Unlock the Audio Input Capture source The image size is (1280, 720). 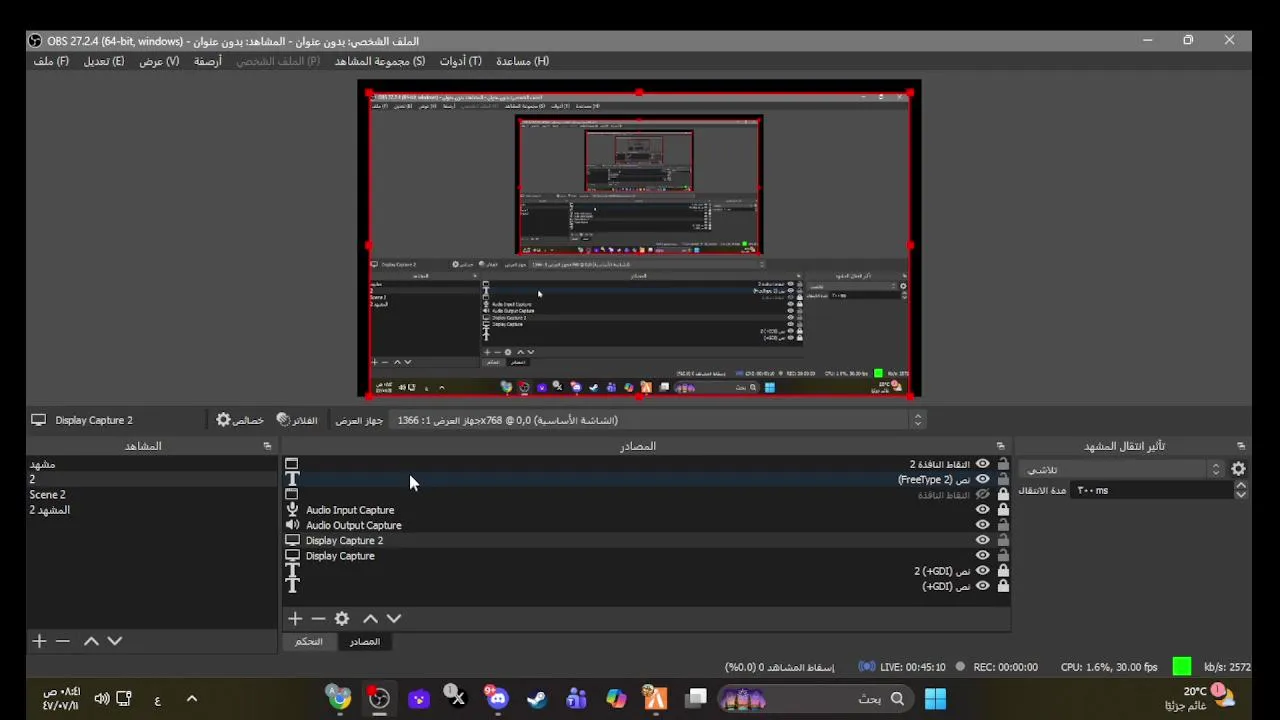[x=1003, y=510]
